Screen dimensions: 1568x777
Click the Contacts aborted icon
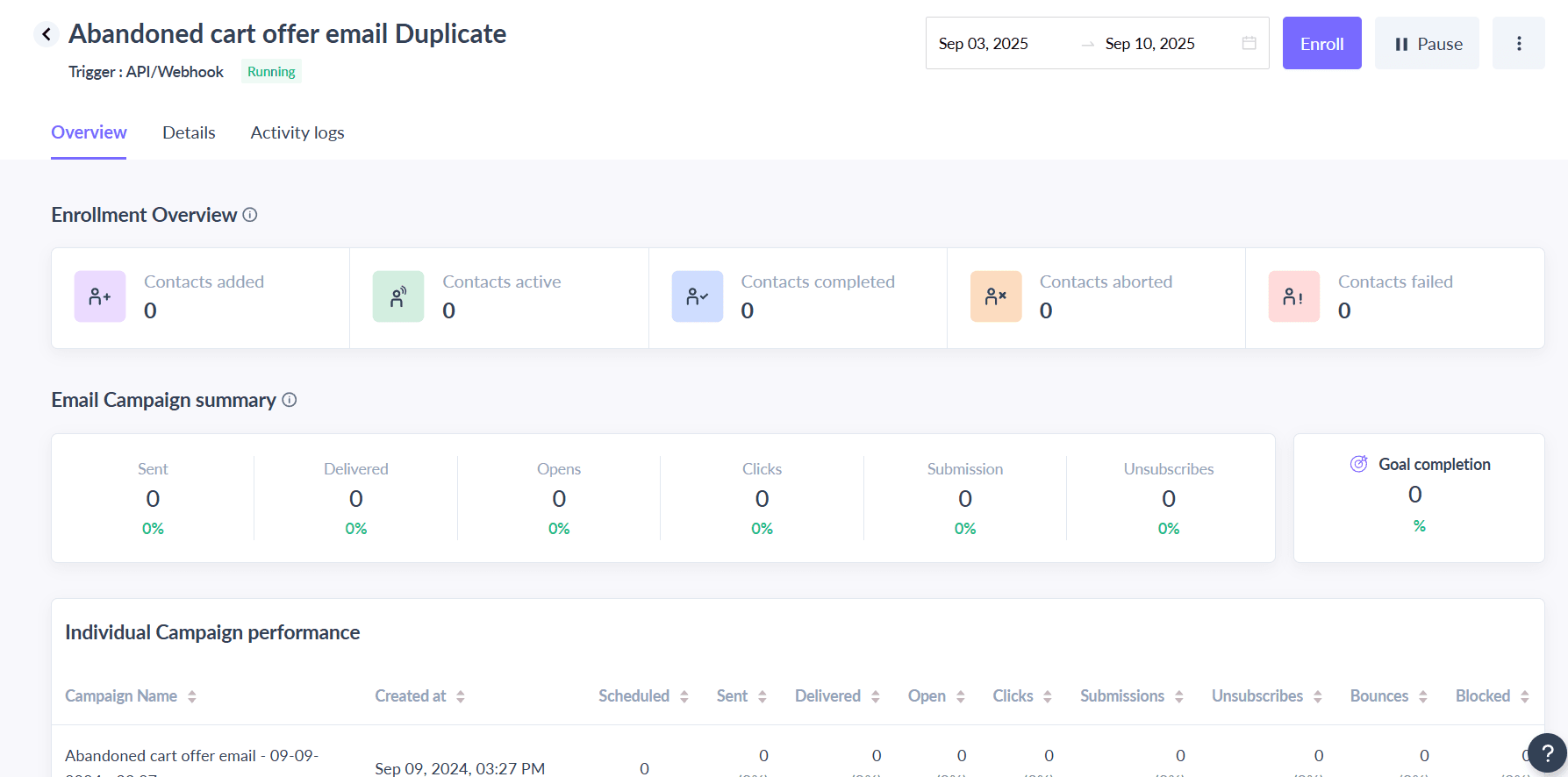pyautogui.click(x=996, y=296)
